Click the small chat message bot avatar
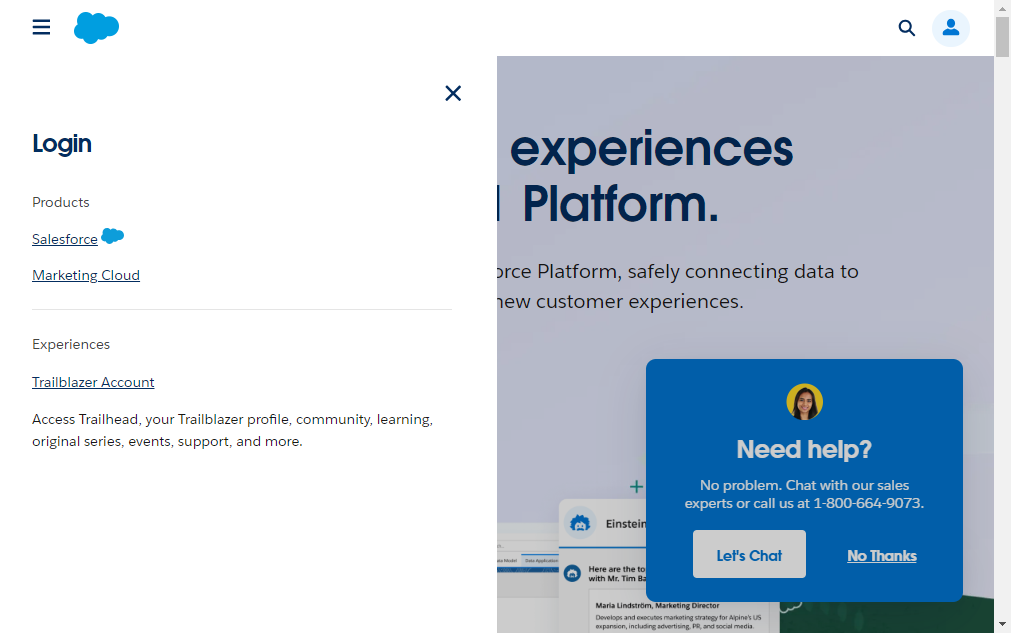Screen dimensions: 1011x633 click(x=573, y=573)
